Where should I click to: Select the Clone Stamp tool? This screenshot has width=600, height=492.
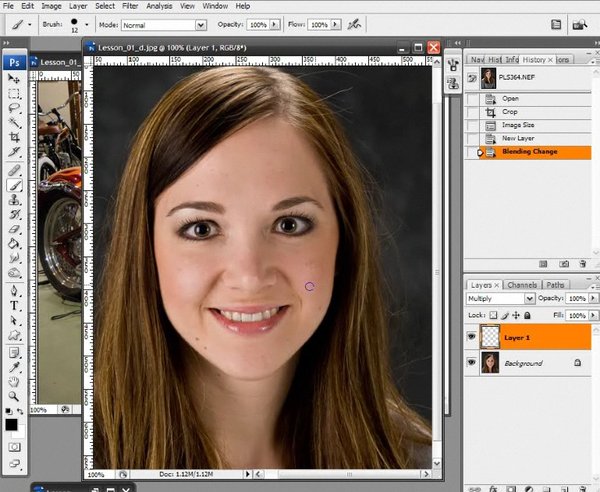(x=15, y=200)
